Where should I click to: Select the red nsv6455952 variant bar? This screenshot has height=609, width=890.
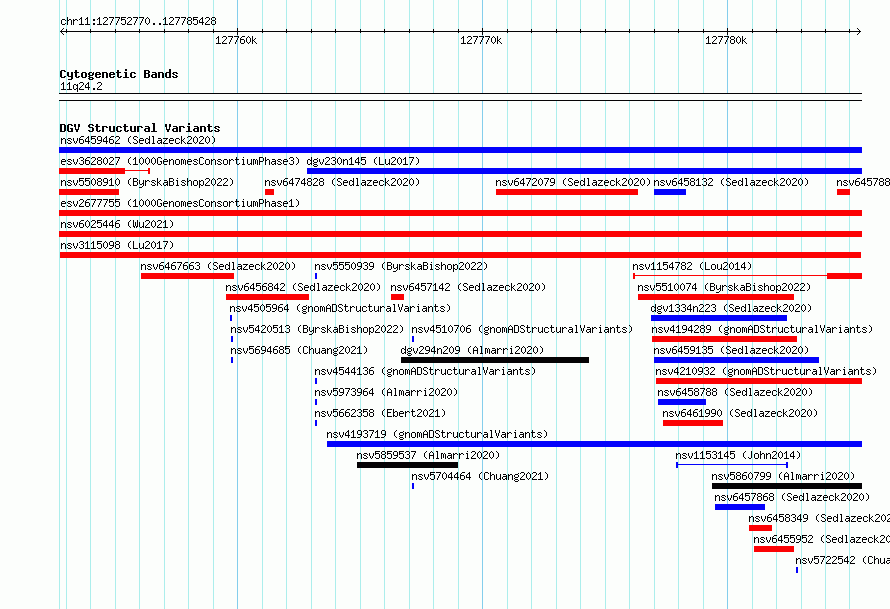774,549
